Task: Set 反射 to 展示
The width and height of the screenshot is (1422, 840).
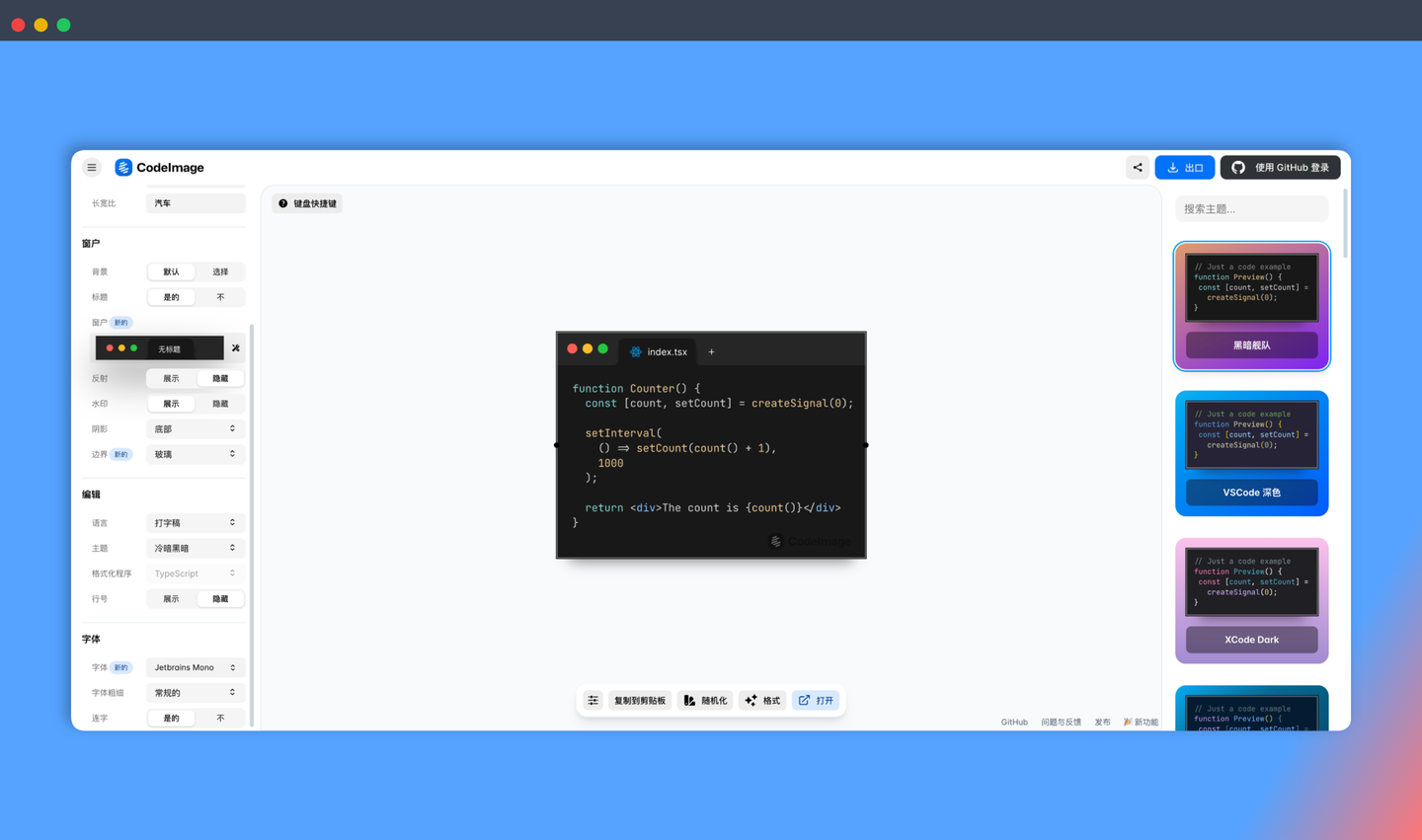Action: pyautogui.click(x=171, y=378)
